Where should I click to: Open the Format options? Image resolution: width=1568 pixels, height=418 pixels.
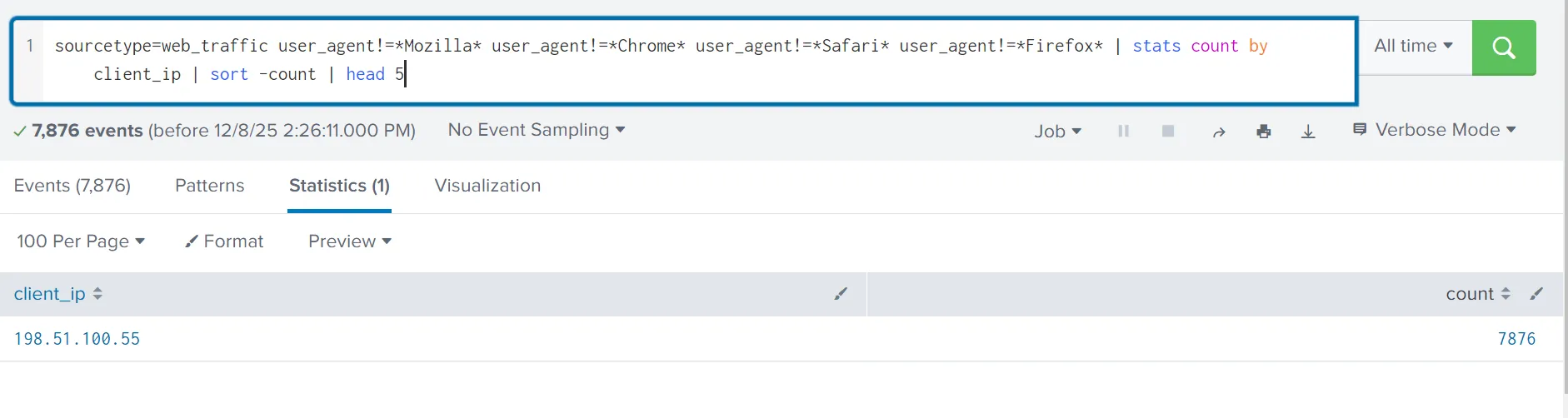click(224, 241)
